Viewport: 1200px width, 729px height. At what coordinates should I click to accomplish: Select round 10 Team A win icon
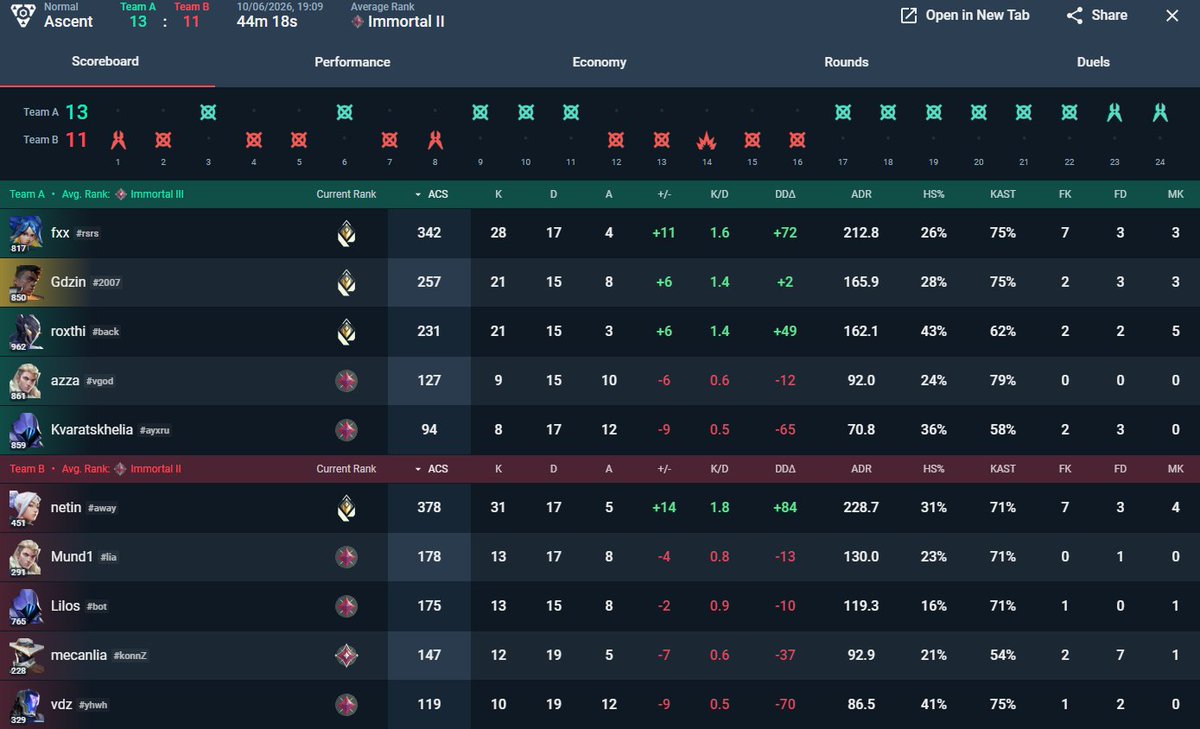click(x=525, y=112)
